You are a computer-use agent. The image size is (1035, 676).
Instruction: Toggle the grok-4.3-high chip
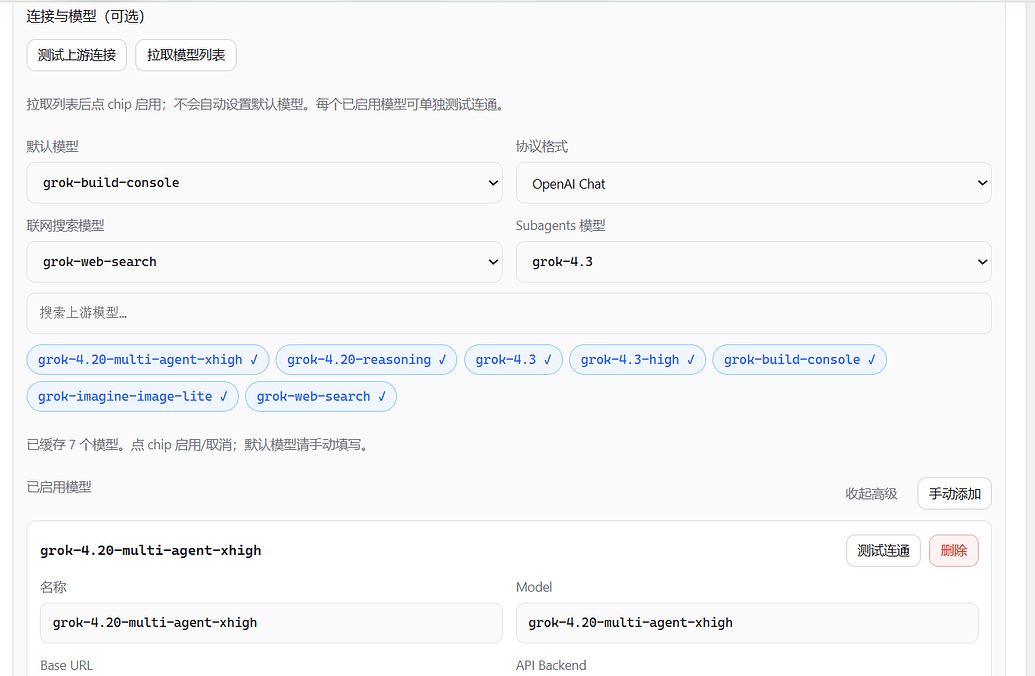(x=638, y=360)
